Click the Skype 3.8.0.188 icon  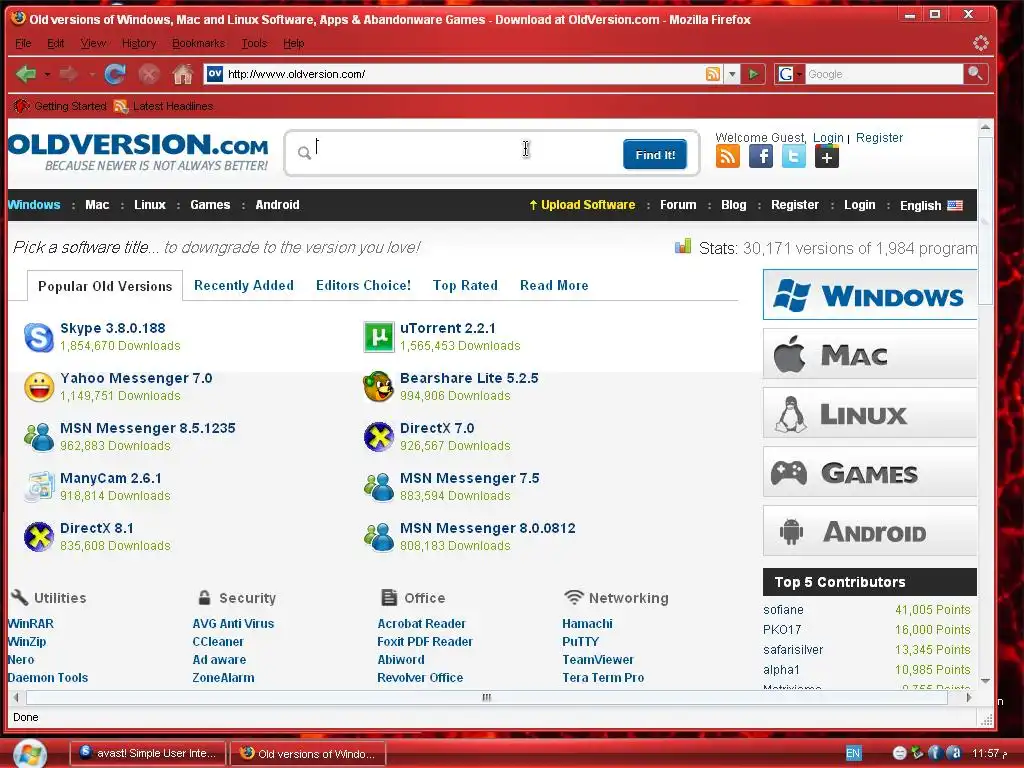[39, 337]
